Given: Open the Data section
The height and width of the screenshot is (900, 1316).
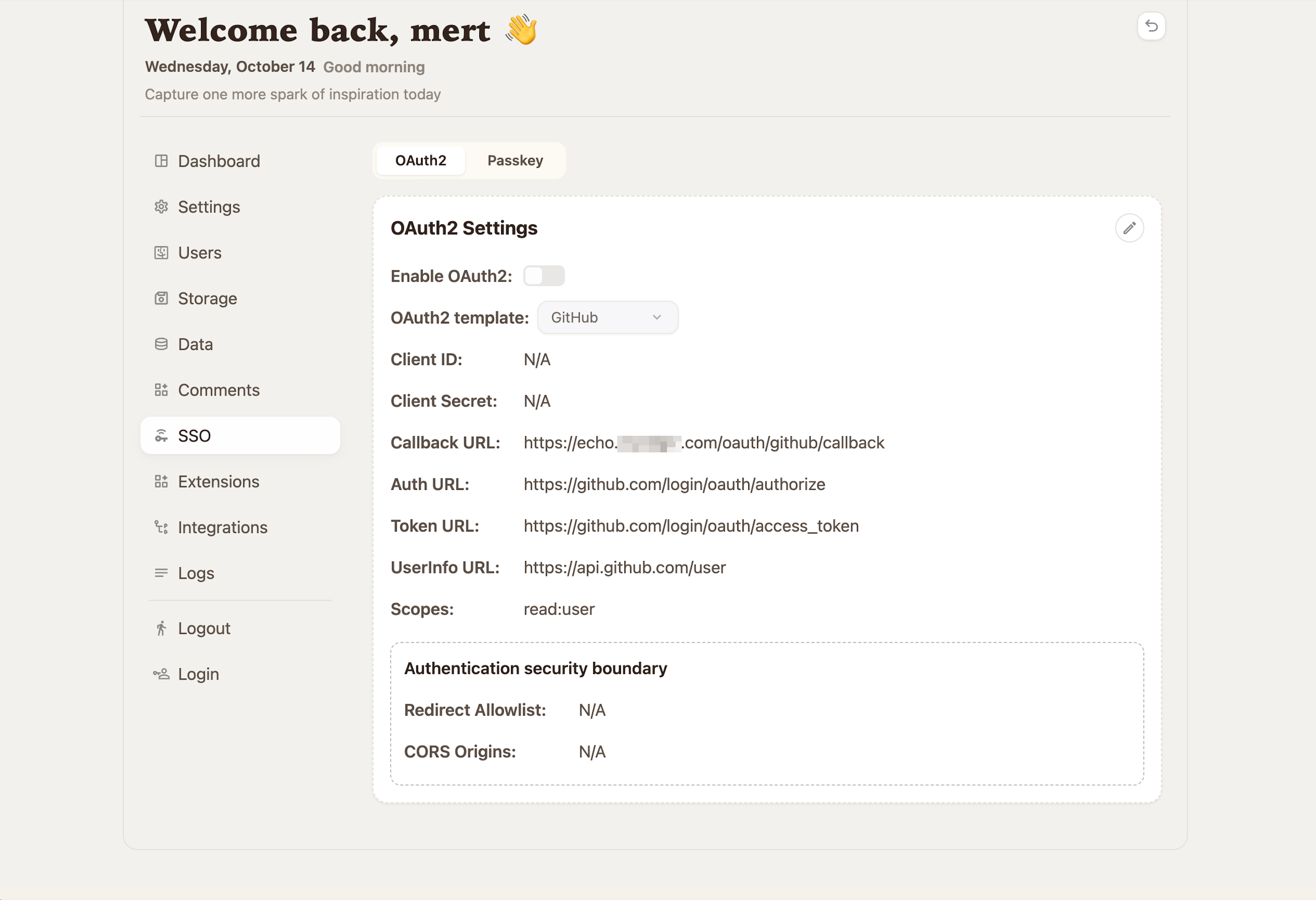Looking at the screenshot, I should click(240, 344).
